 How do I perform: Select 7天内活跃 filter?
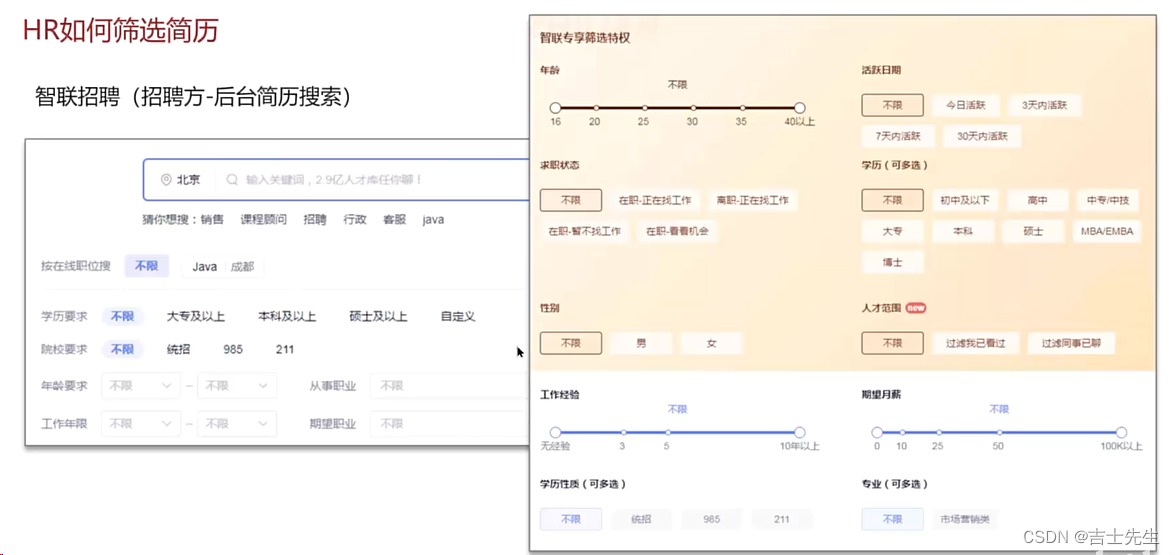(x=897, y=136)
